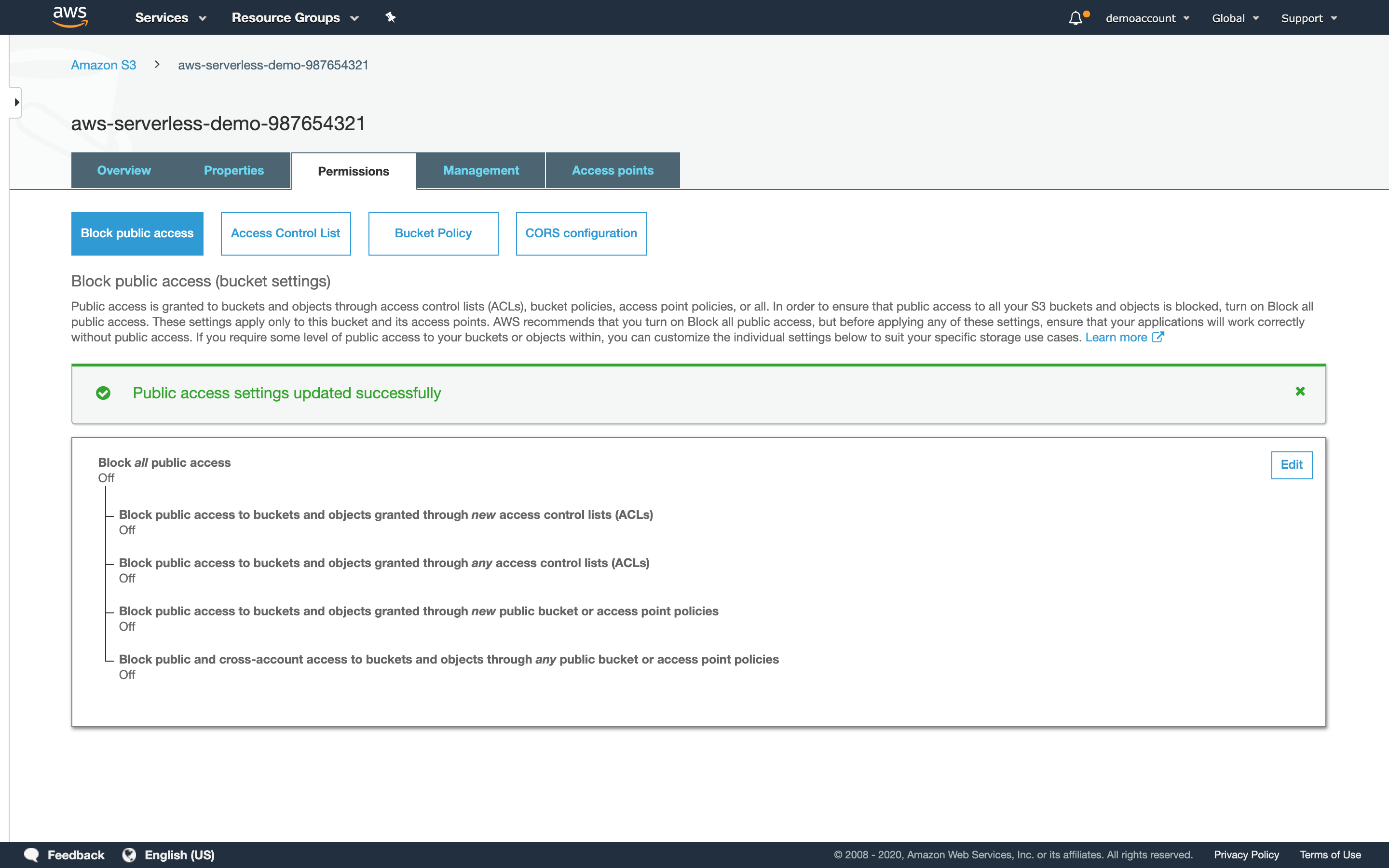Open the CORS configuration section
Viewport: 1389px width, 868px height.
[x=582, y=234]
